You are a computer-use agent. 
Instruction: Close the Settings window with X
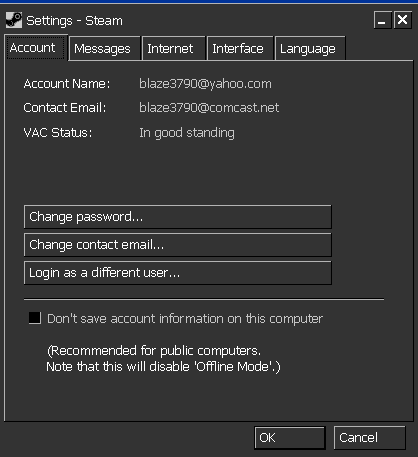click(x=402, y=20)
